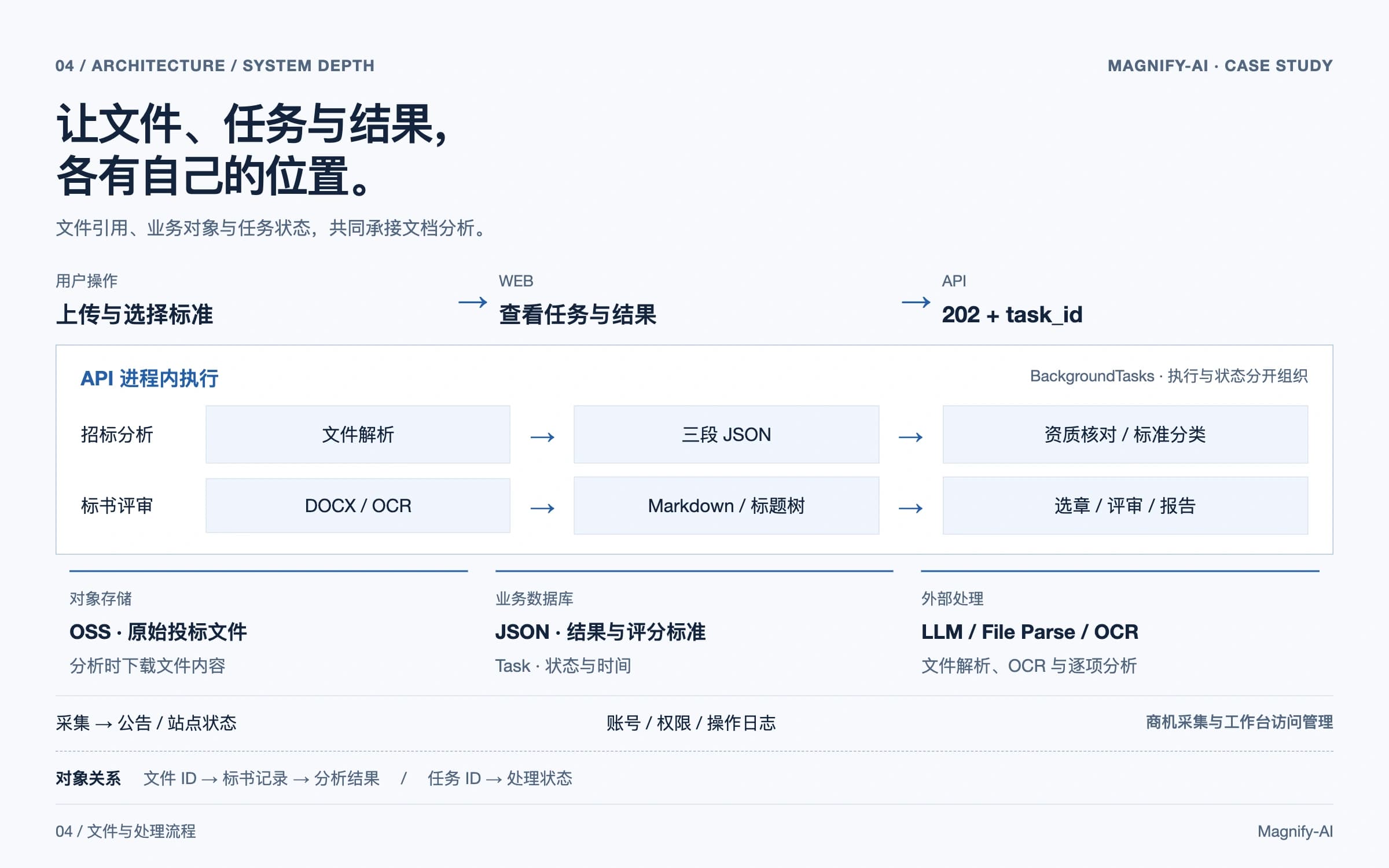Click the '标书评审' row label
Screen dimensions: 1389x868
click(x=117, y=506)
